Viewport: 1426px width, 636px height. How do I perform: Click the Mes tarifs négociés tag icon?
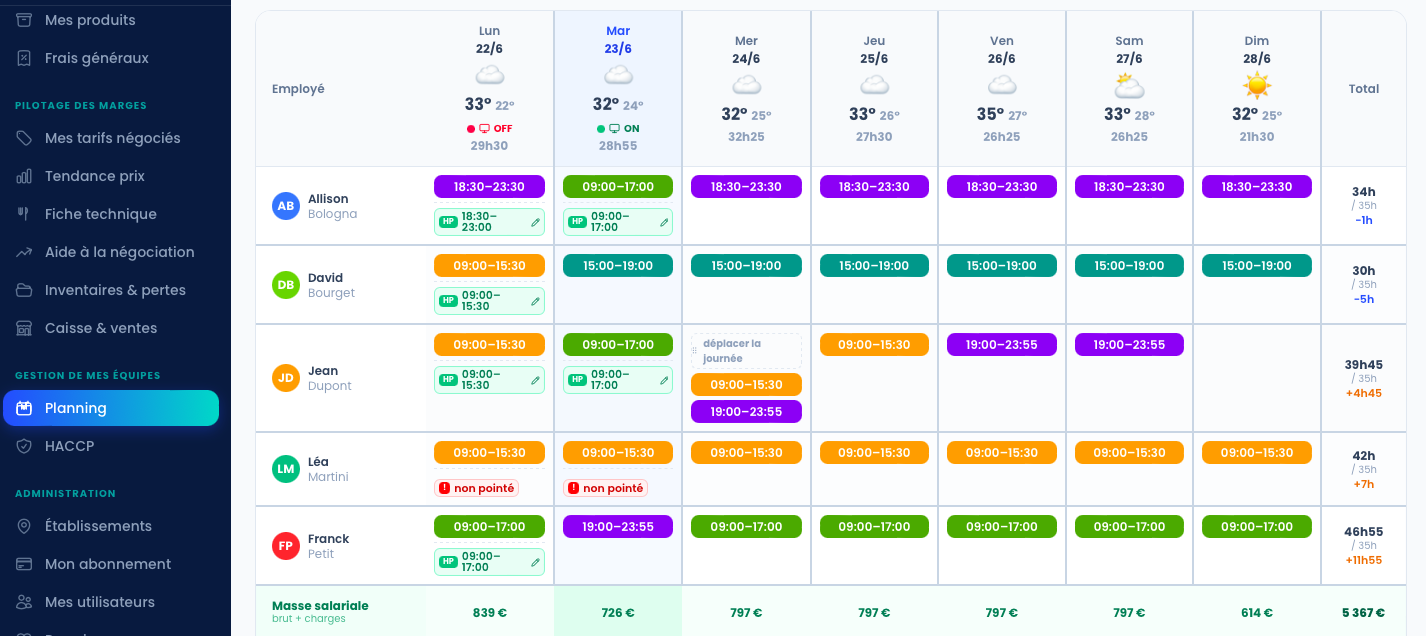point(24,138)
